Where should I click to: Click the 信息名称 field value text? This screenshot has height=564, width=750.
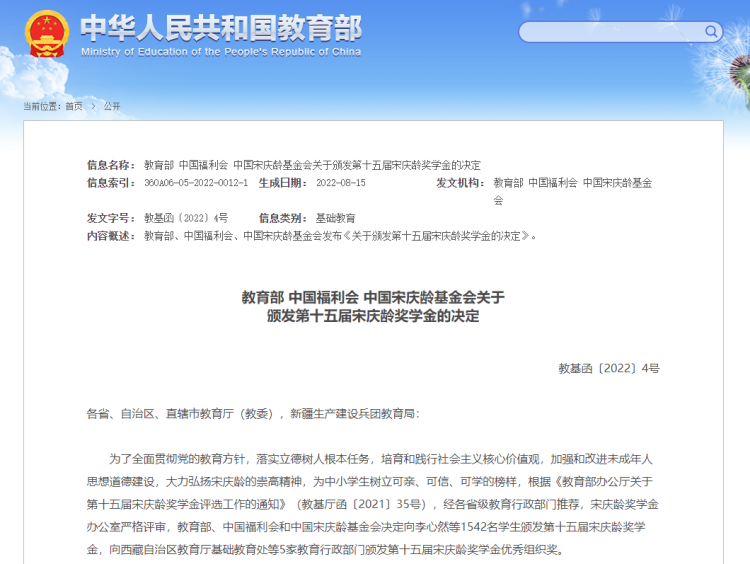(312, 165)
